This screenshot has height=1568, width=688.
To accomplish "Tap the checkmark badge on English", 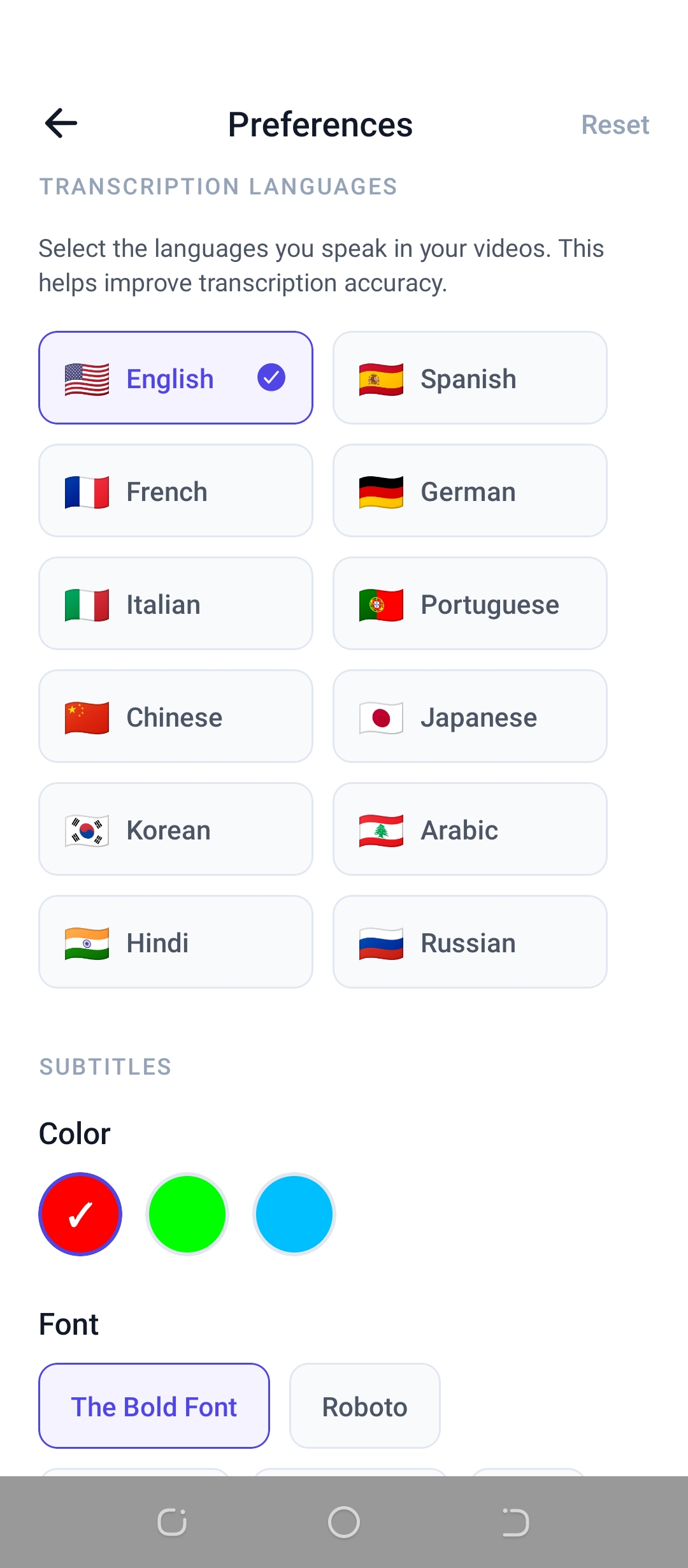I will click(271, 377).
